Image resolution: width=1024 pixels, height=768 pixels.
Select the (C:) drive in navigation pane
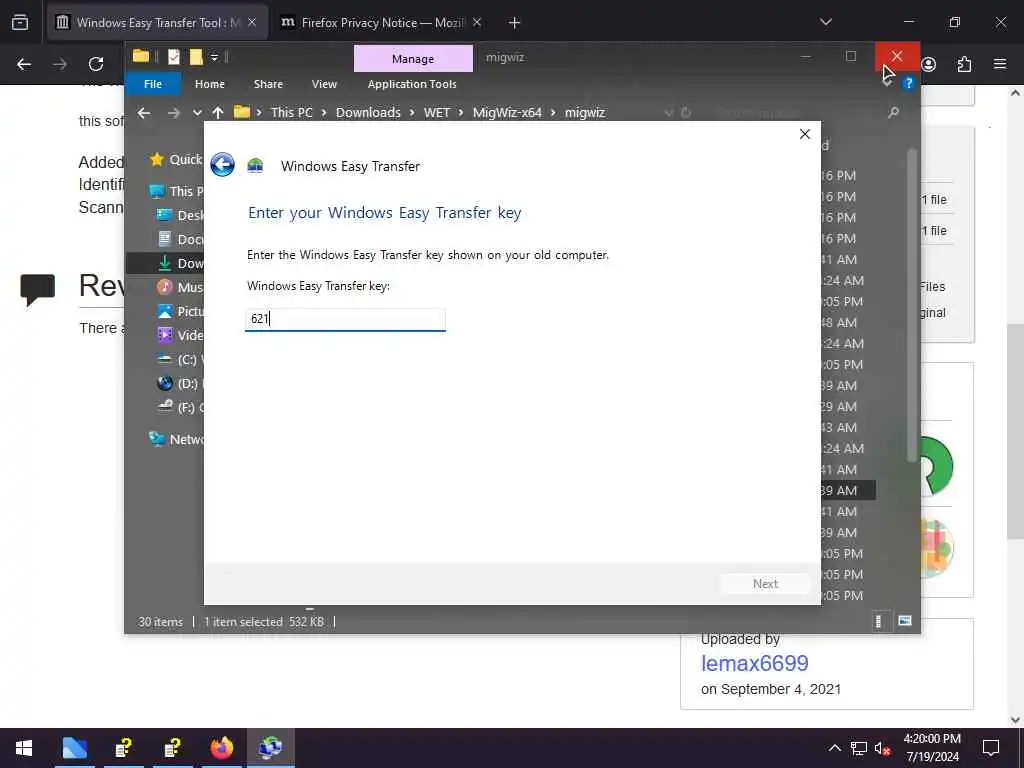[180, 359]
